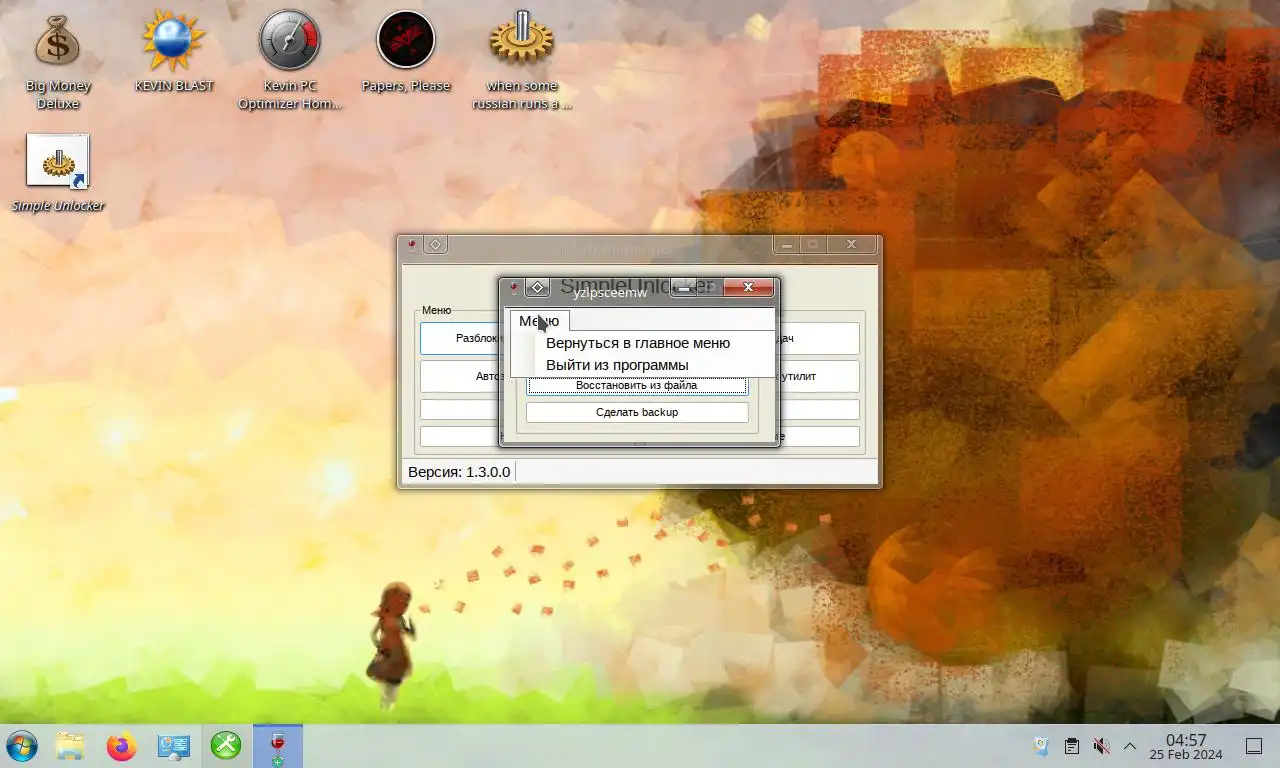Viewport: 1280px width, 768px height.
Task: Click the Разблок… button in background window
Action: coord(460,338)
